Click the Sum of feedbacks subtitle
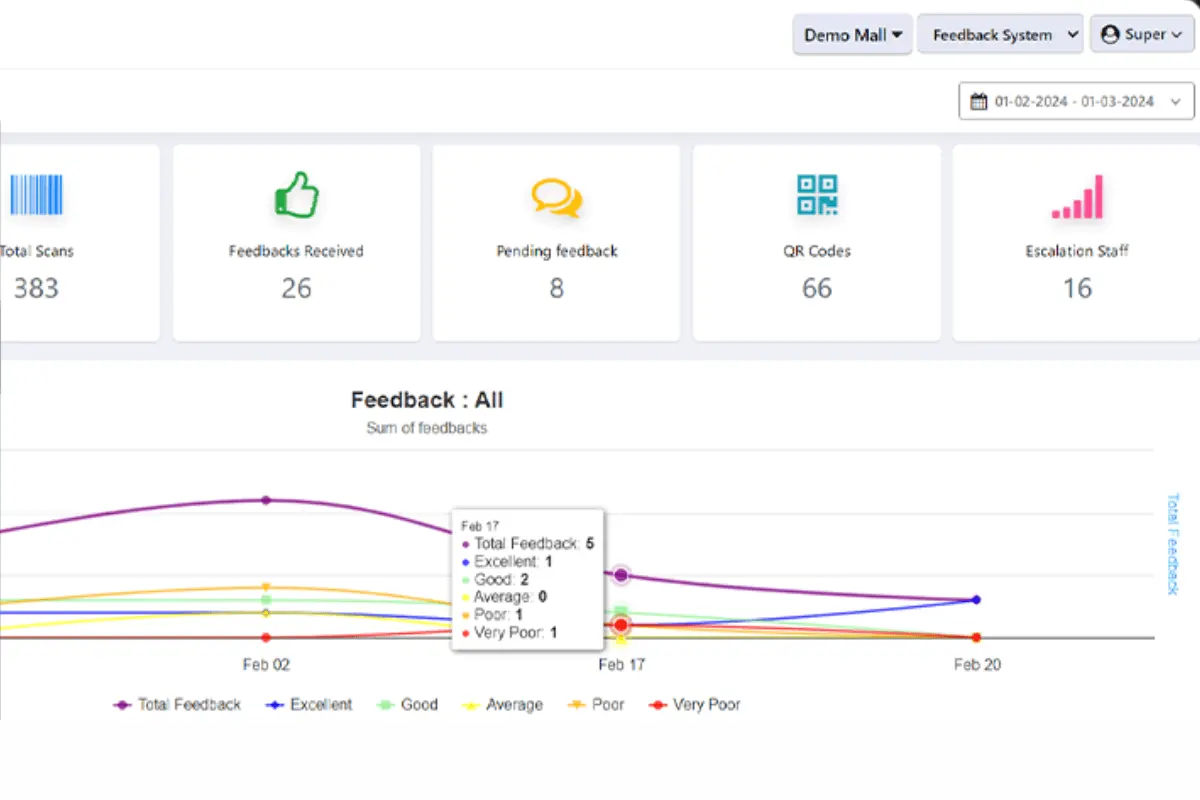The width and height of the screenshot is (1200, 800). click(427, 428)
